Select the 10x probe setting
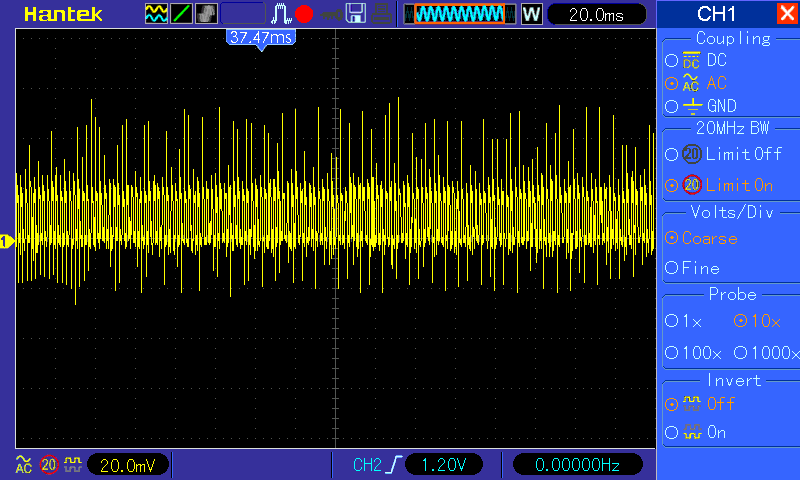This screenshot has width=800, height=480. tap(757, 321)
